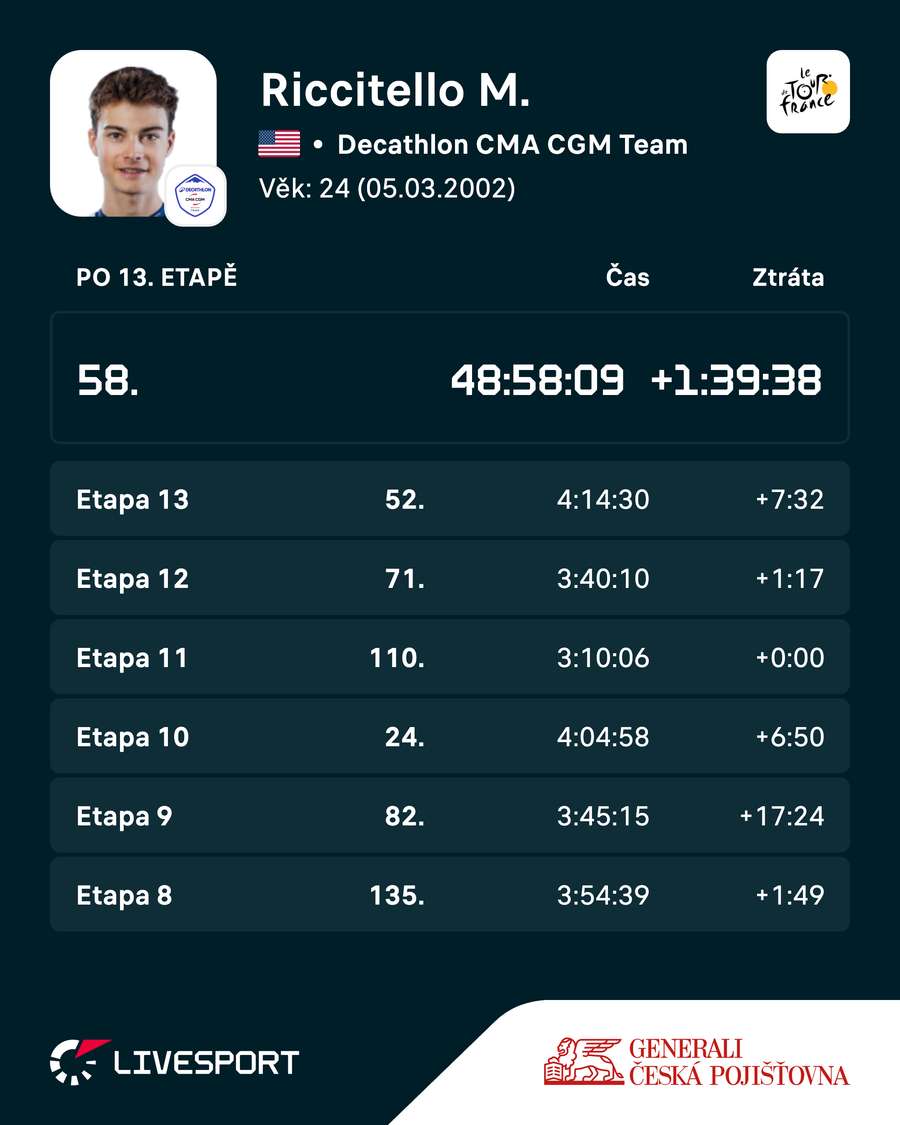Click the Ztráta column header
The width and height of the screenshot is (900, 1125).
pyautogui.click(x=788, y=277)
